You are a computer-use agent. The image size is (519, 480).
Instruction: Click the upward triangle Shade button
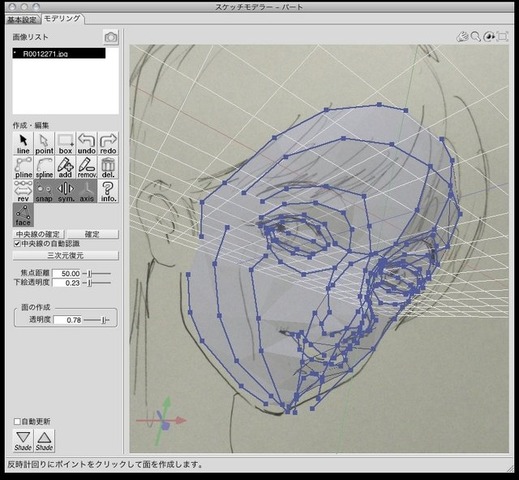(44, 441)
